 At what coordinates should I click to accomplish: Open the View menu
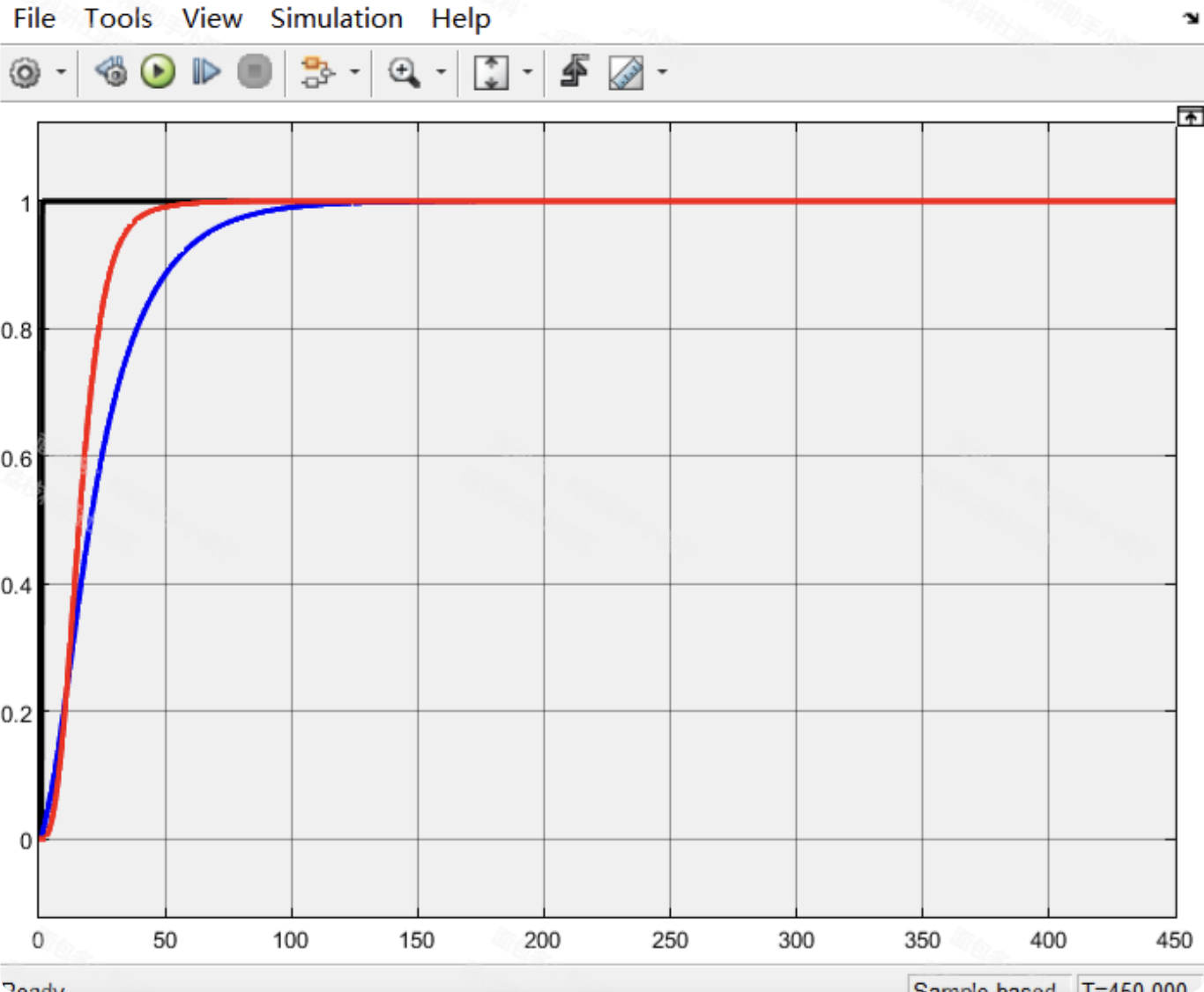click(212, 19)
